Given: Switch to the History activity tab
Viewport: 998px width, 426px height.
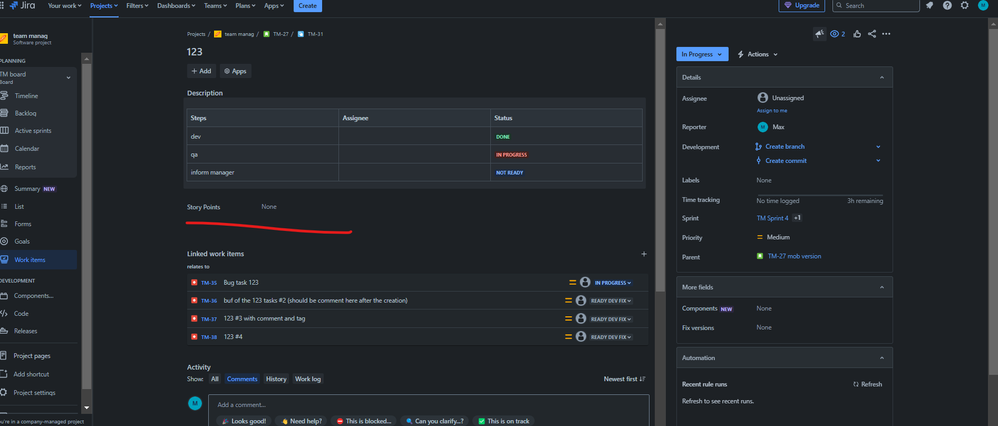Looking at the screenshot, I should pyautogui.click(x=276, y=379).
